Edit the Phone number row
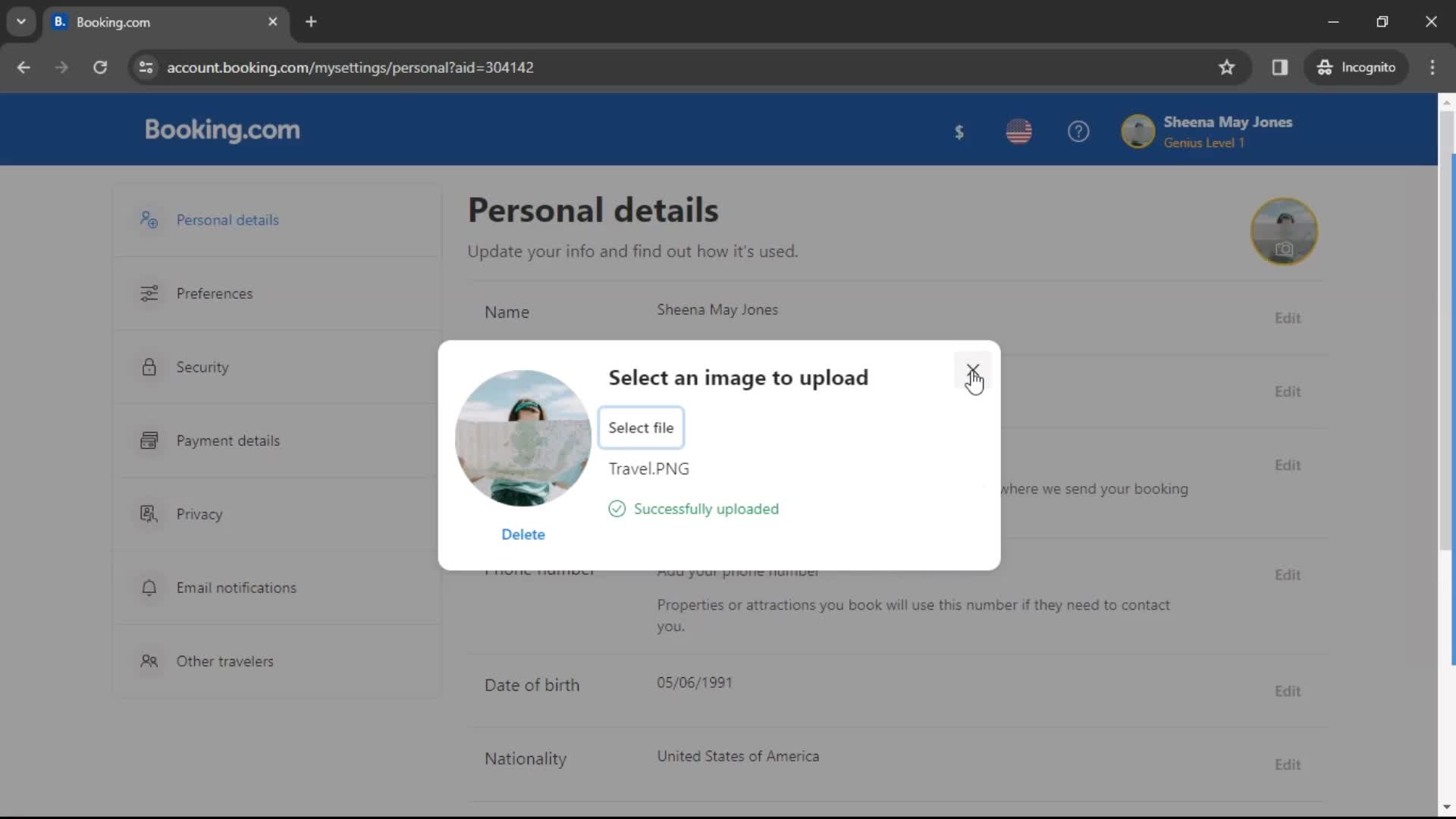Screen dimensions: 1456x819 1288,575
